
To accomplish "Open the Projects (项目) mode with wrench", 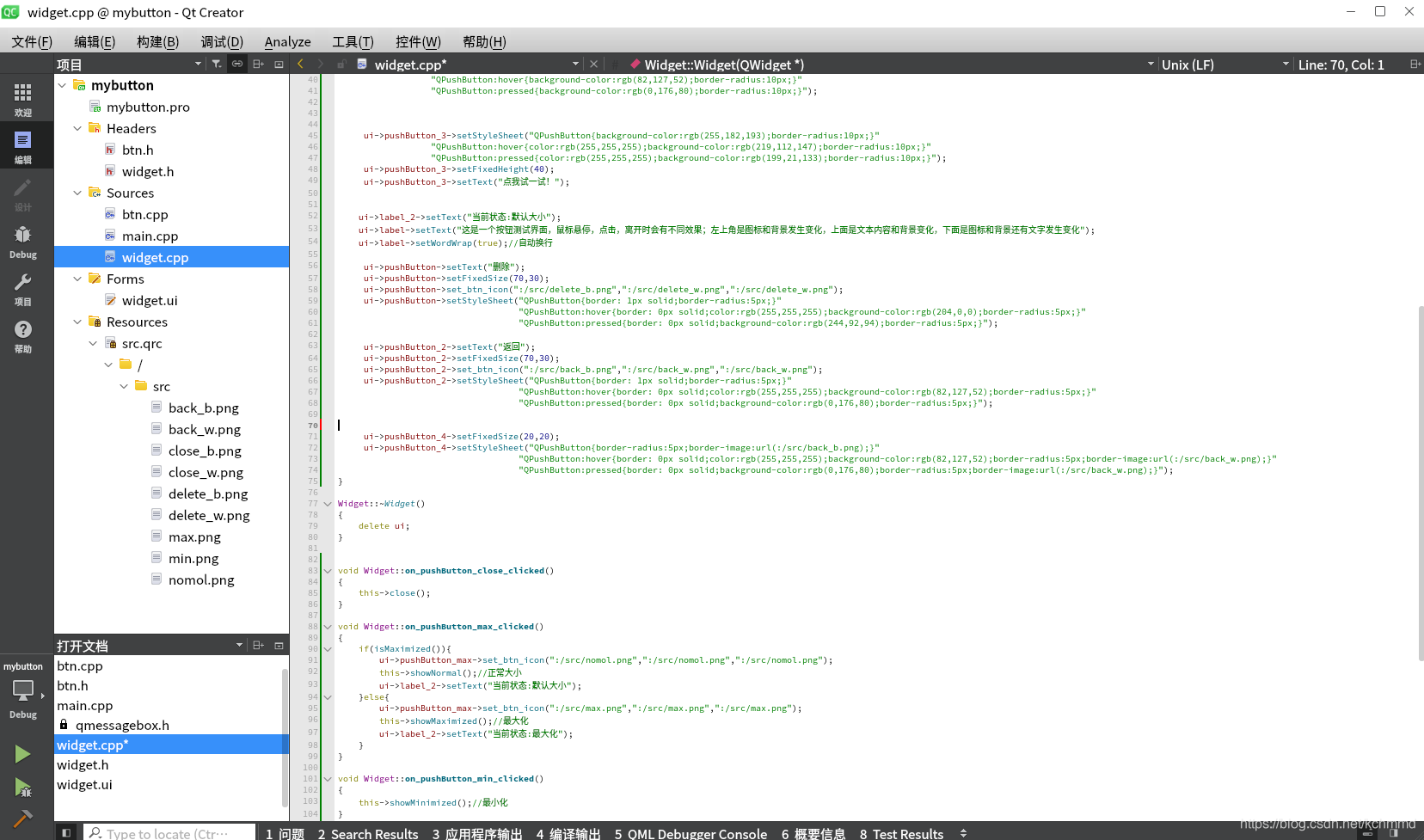I will [23, 289].
